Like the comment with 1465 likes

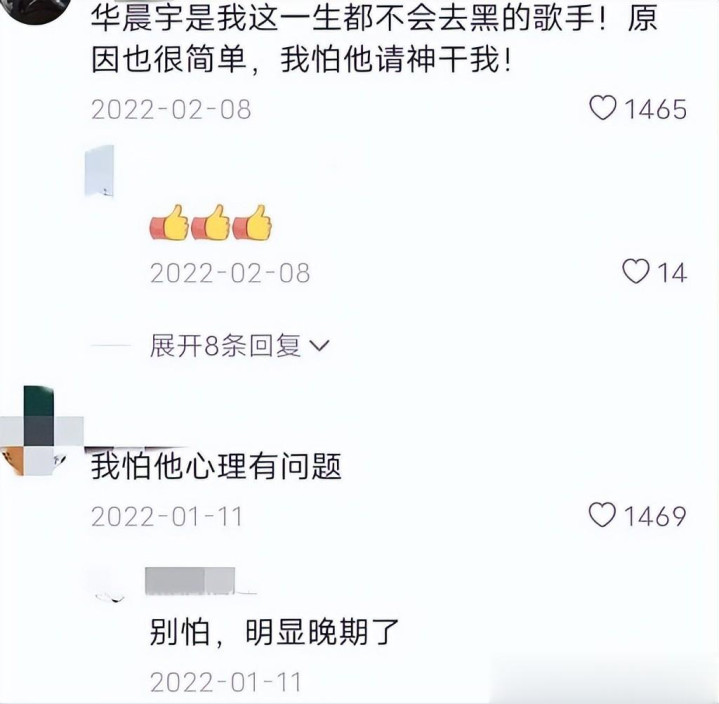point(602,108)
